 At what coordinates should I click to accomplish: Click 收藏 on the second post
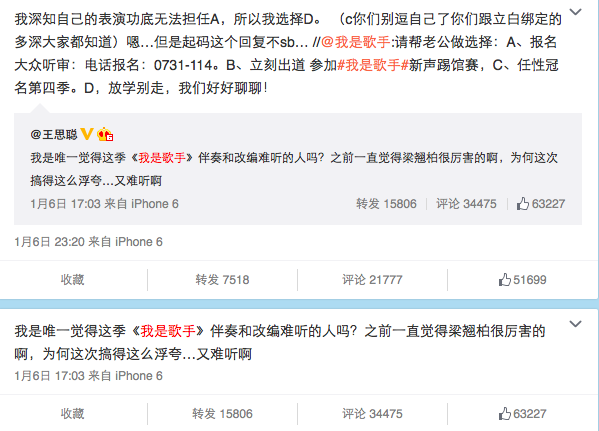point(72,413)
